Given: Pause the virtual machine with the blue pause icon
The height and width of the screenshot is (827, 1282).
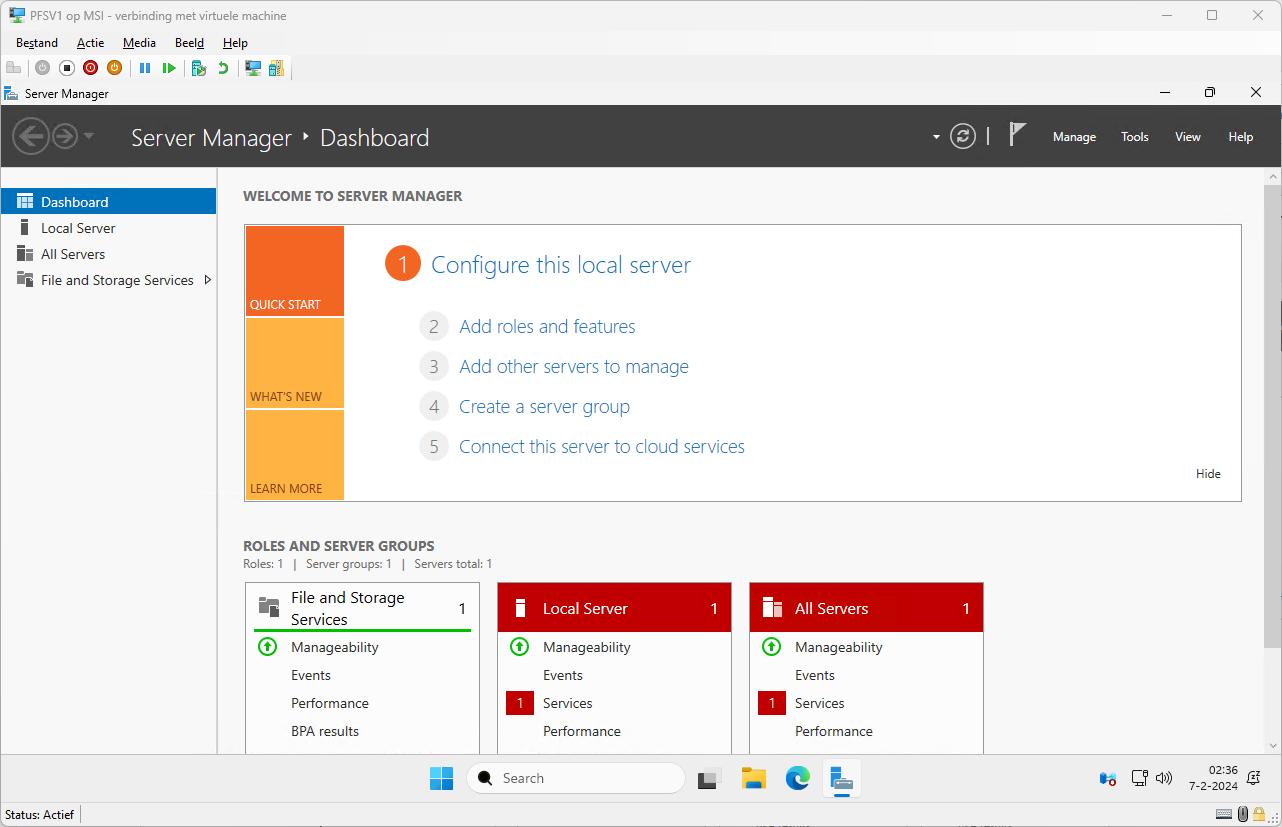Looking at the screenshot, I should 145,68.
